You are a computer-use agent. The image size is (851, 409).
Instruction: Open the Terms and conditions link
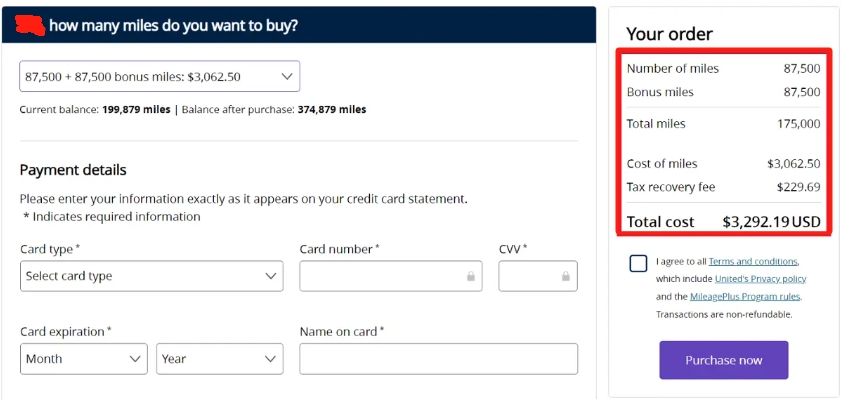tap(753, 261)
